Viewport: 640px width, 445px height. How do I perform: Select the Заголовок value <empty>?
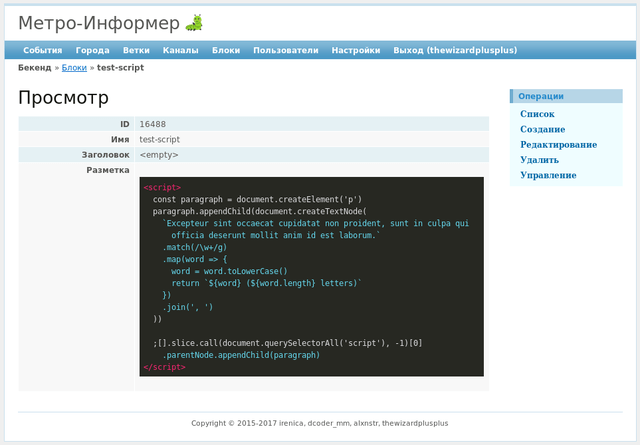pos(159,155)
